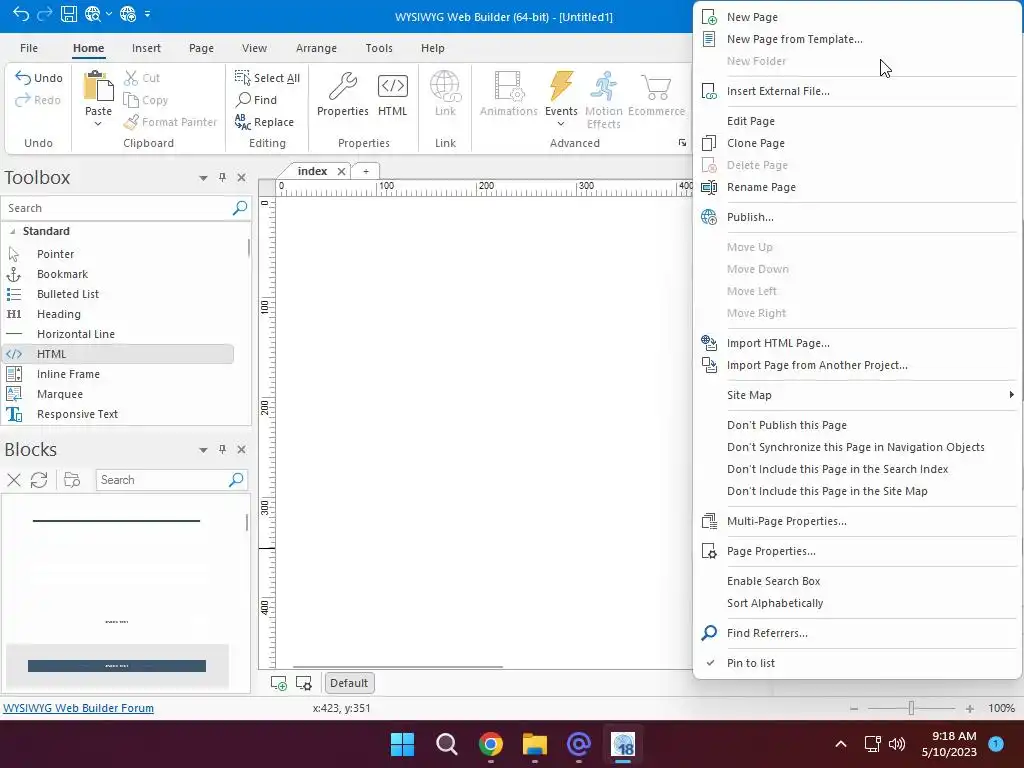
Task: Open the HTML code ribbon button
Action: coord(392,94)
